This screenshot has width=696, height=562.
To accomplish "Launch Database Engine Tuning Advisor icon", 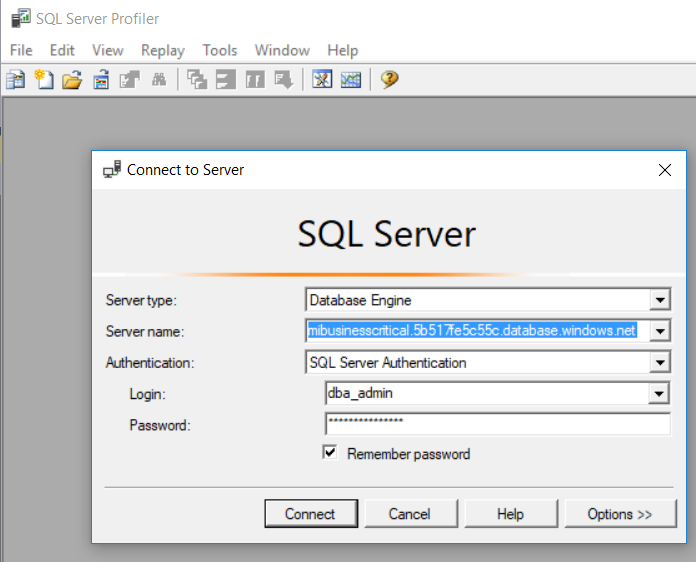I will [x=322, y=80].
